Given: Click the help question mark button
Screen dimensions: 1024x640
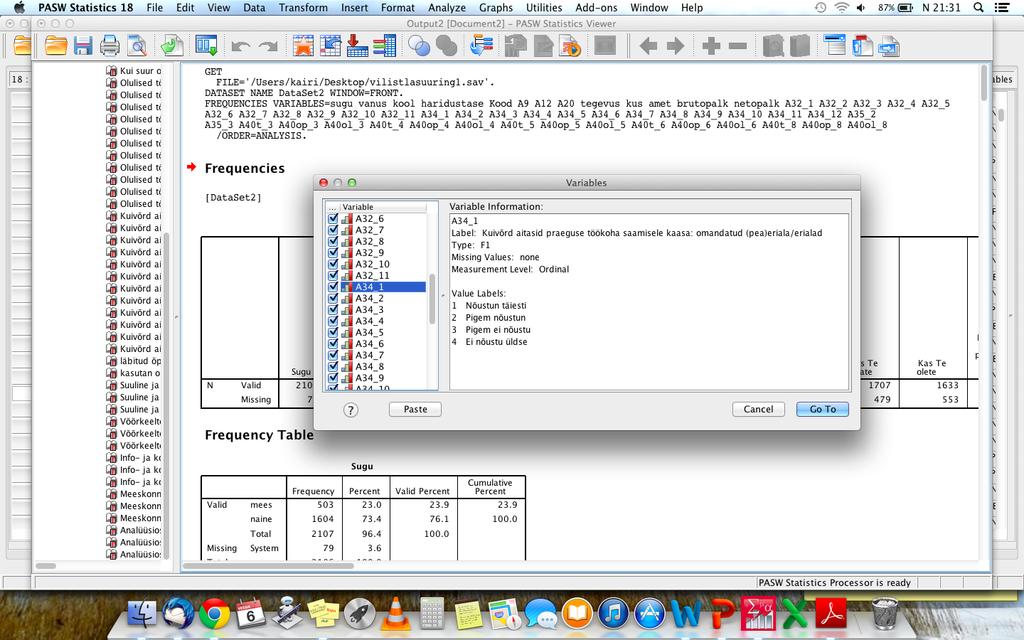Looking at the screenshot, I should [x=351, y=409].
